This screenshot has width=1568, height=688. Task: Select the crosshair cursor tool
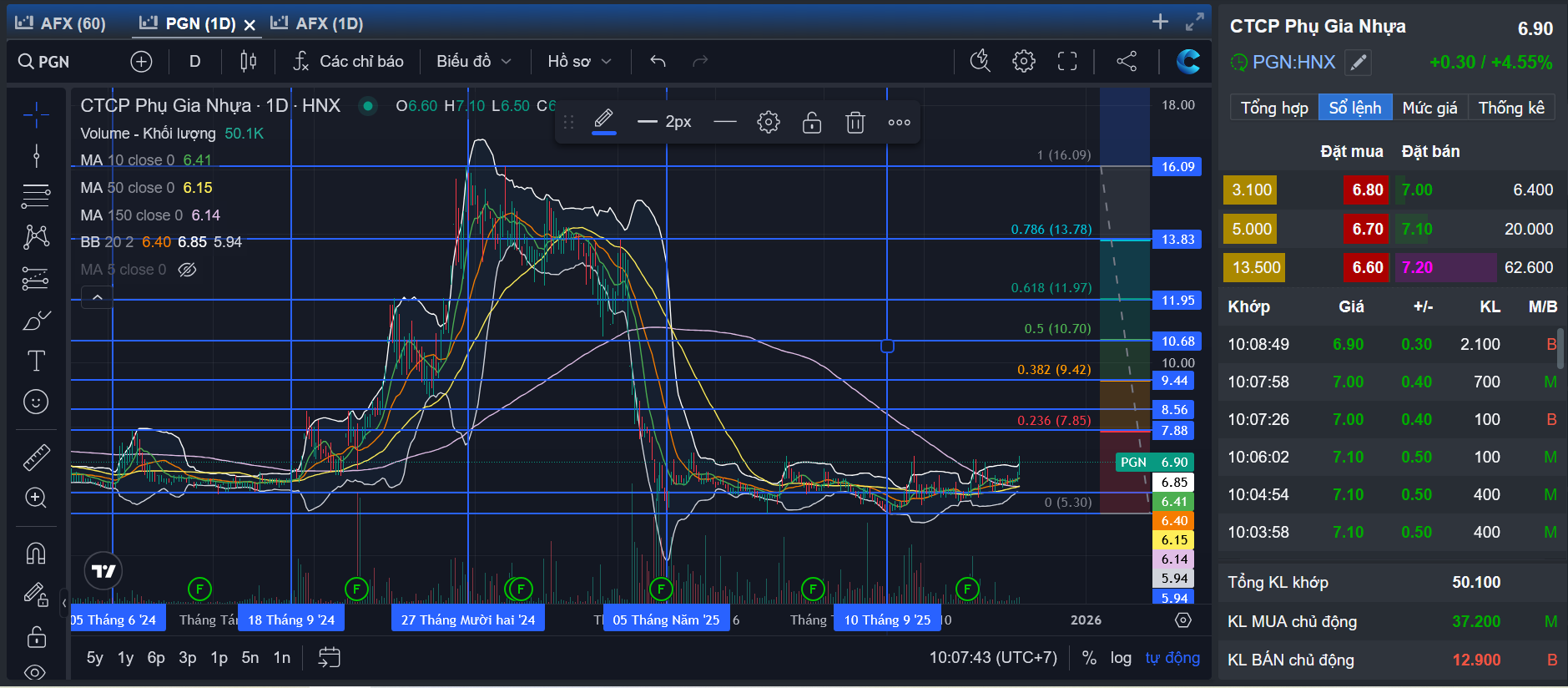[x=35, y=114]
